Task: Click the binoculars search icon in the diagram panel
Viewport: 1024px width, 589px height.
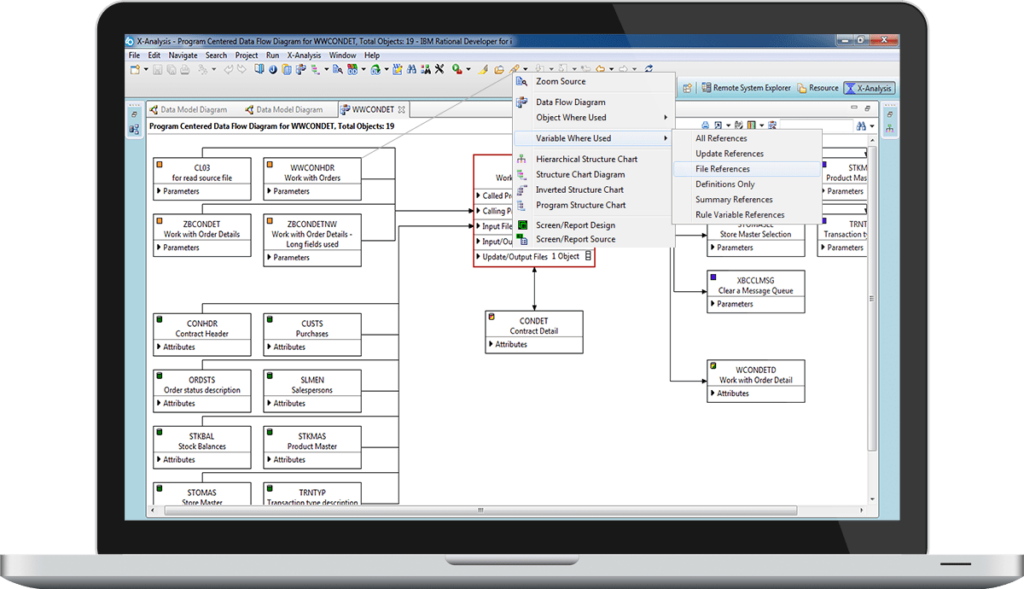Action: [x=863, y=125]
